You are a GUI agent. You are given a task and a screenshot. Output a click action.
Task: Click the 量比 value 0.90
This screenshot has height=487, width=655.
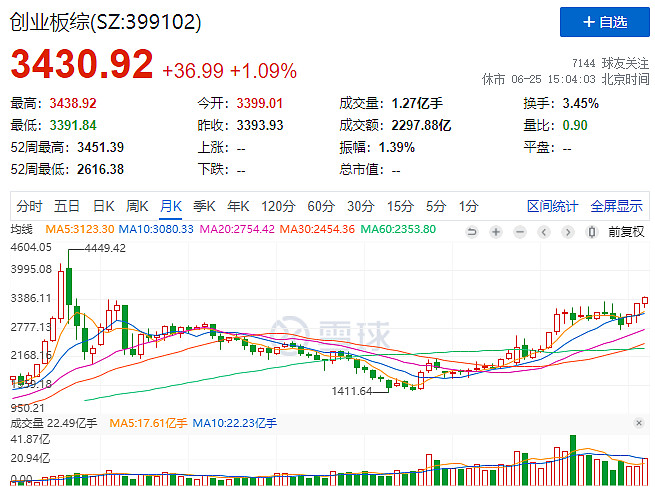[575, 125]
